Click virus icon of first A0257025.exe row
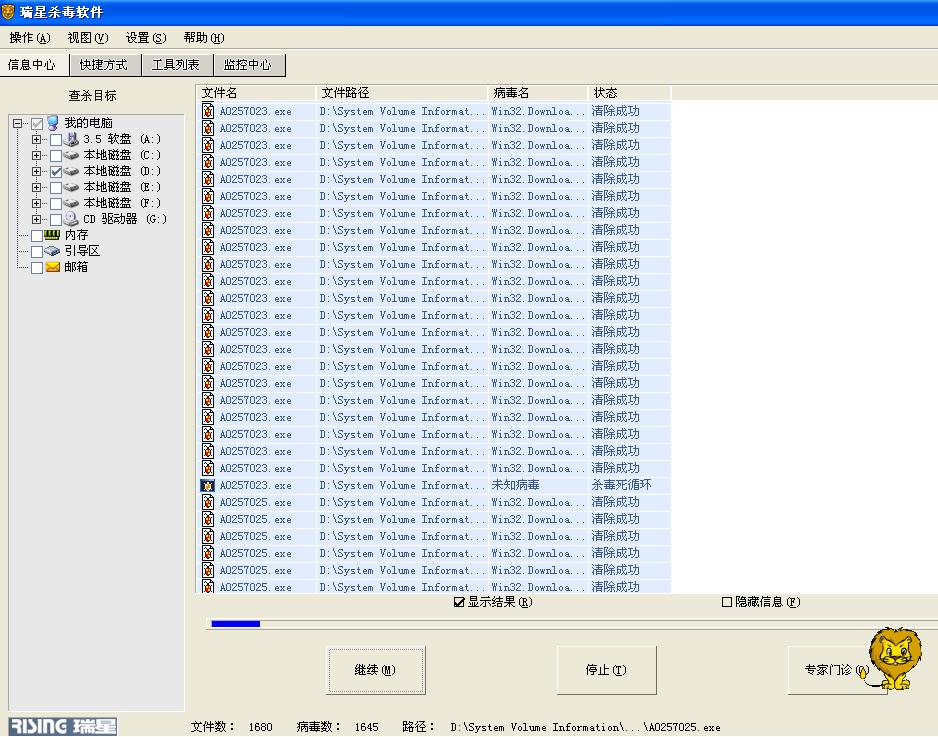The height and width of the screenshot is (737, 938). point(208,502)
